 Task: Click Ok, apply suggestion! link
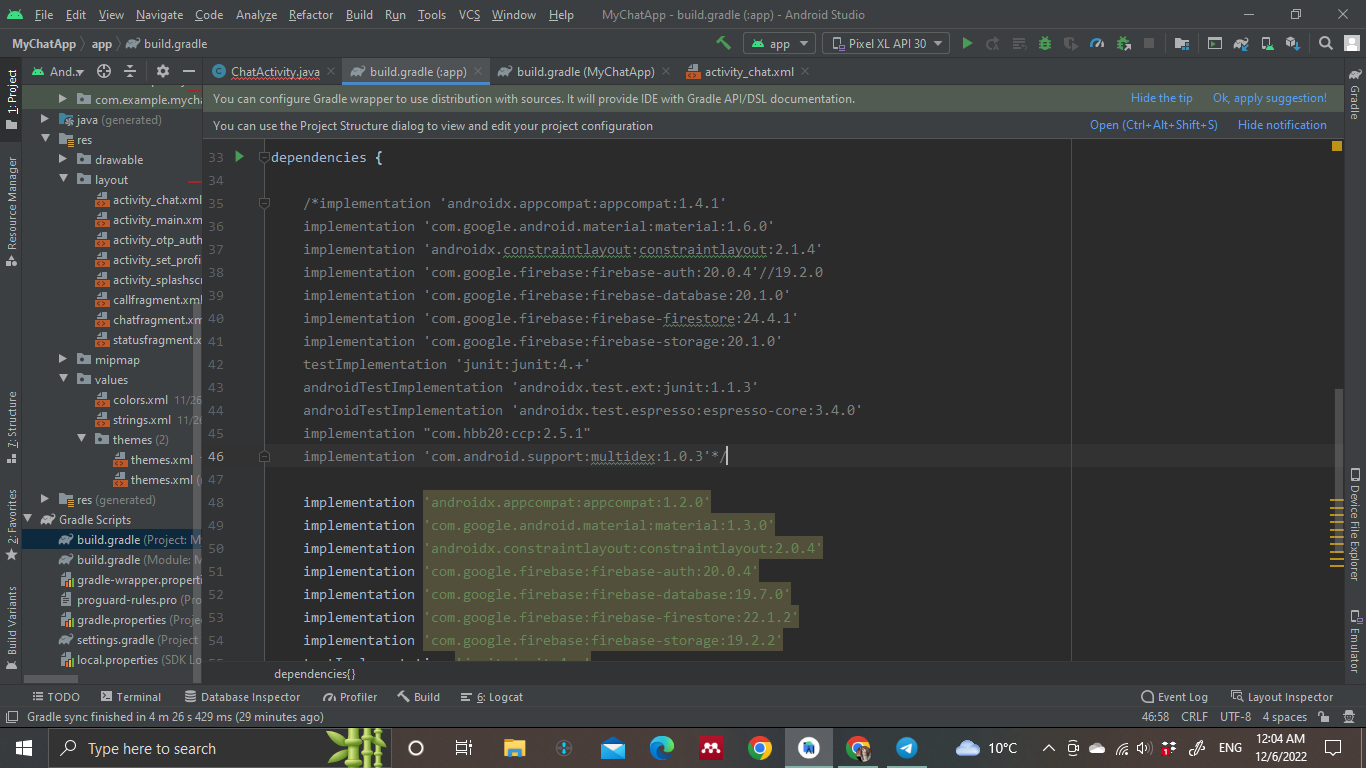pyautogui.click(x=1269, y=98)
